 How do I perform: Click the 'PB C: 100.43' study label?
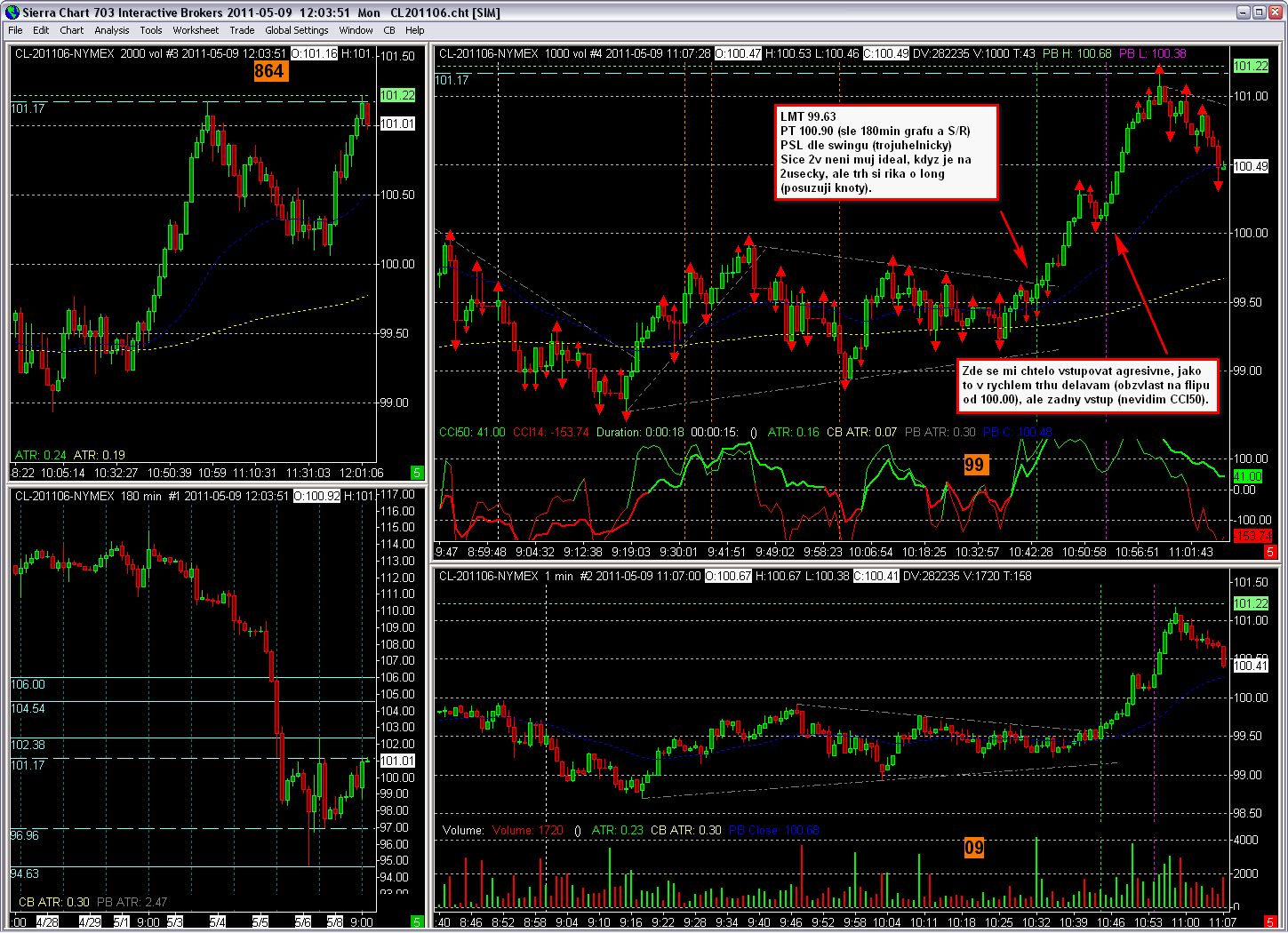1017,433
